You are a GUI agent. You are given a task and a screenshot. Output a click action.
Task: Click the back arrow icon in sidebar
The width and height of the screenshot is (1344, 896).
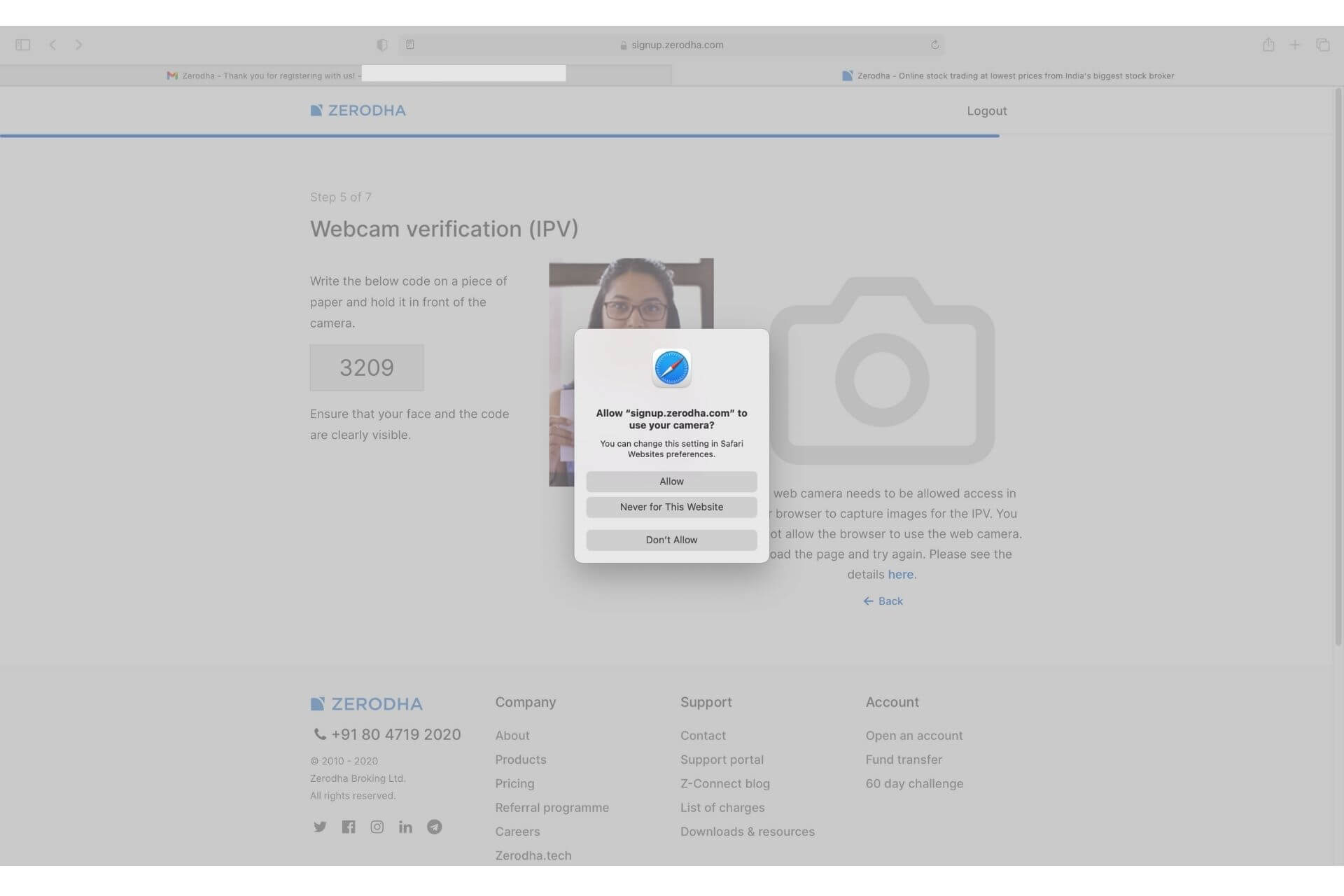[52, 44]
